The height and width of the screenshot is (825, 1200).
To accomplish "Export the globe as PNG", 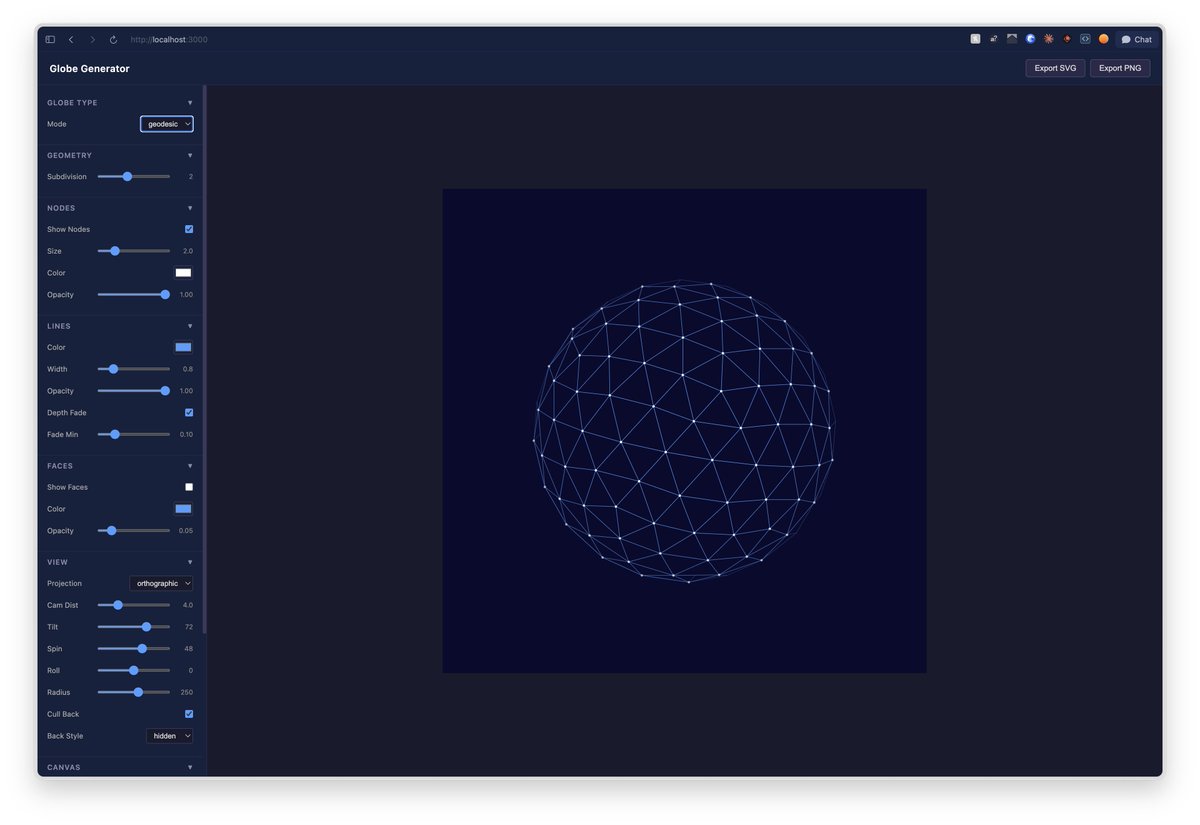I will click(1120, 68).
